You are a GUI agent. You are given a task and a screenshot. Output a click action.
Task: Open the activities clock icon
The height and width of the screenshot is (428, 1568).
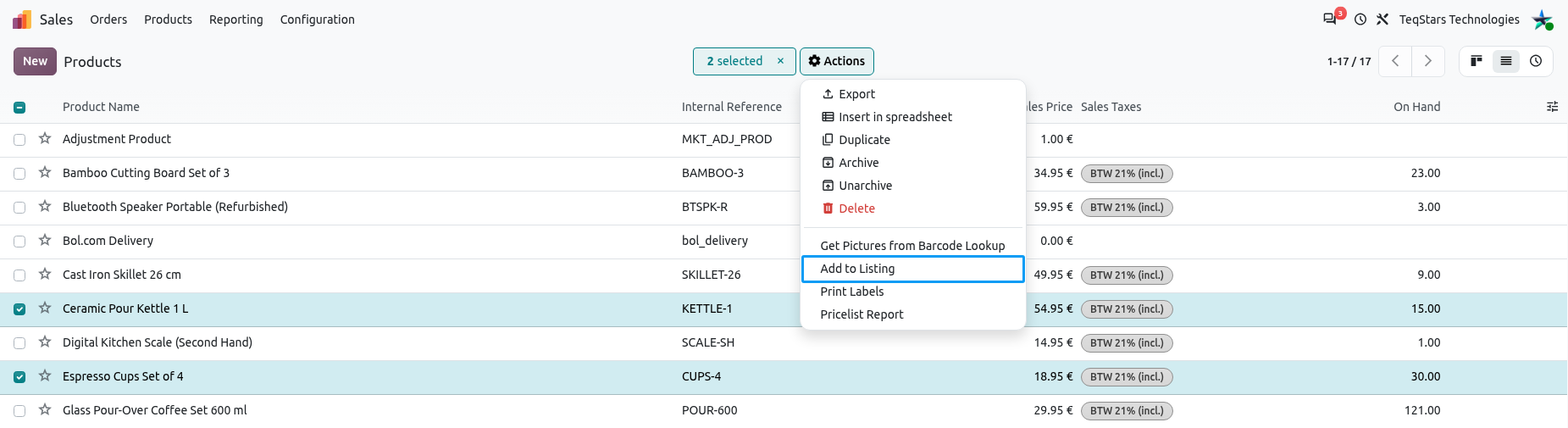pyautogui.click(x=1360, y=19)
